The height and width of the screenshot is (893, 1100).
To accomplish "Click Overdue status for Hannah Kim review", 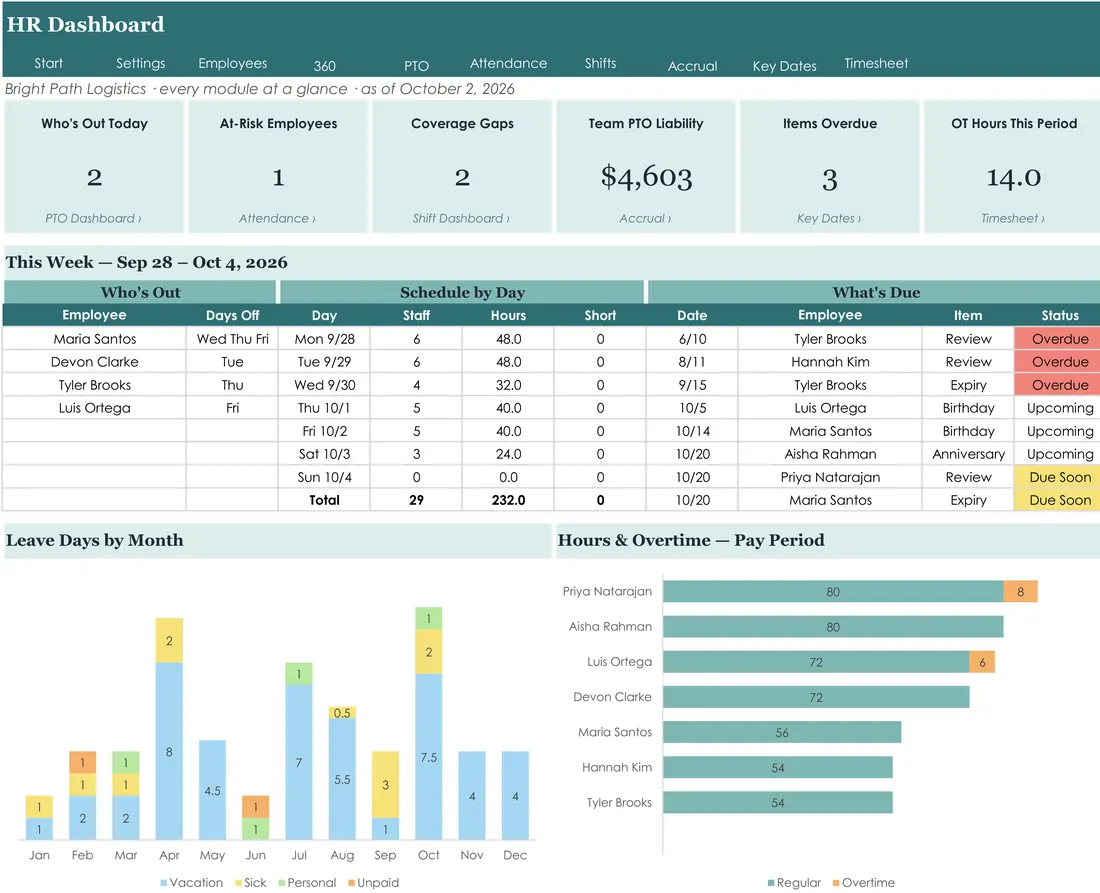I will [1059, 362].
